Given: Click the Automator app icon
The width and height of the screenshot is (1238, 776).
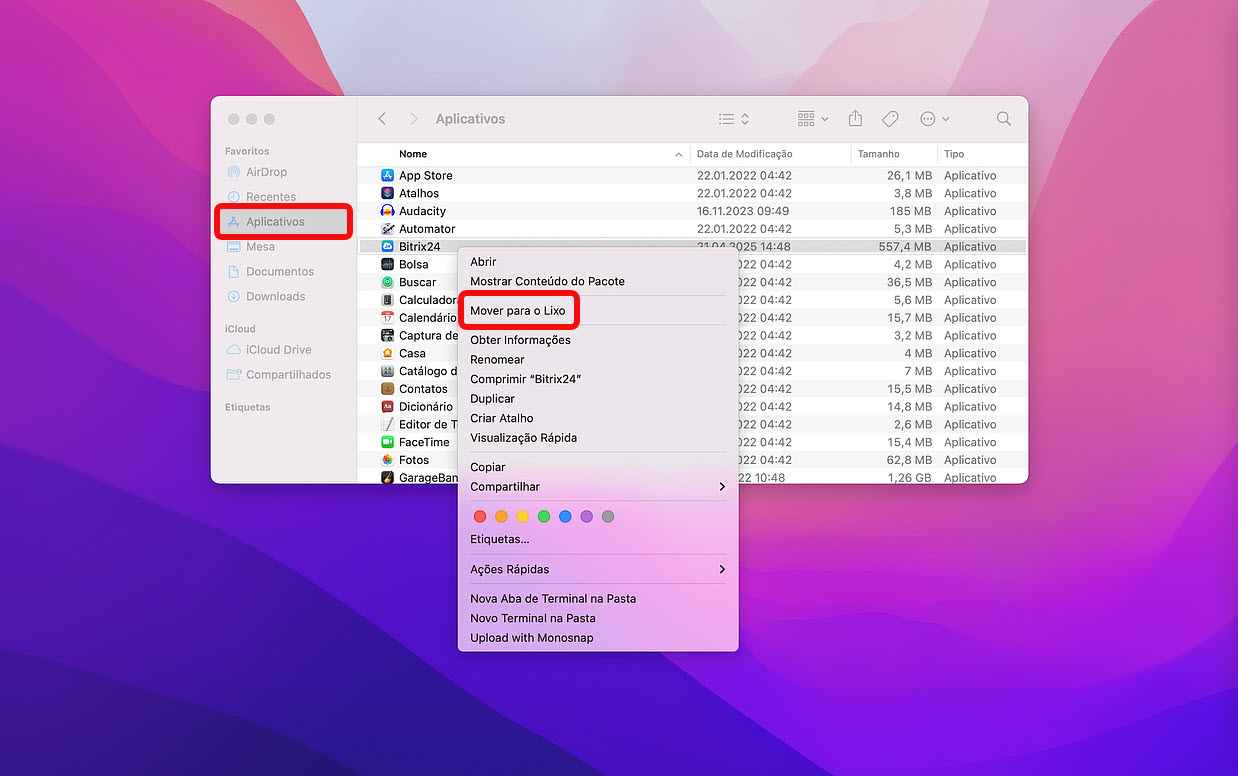Looking at the screenshot, I should tap(388, 229).
